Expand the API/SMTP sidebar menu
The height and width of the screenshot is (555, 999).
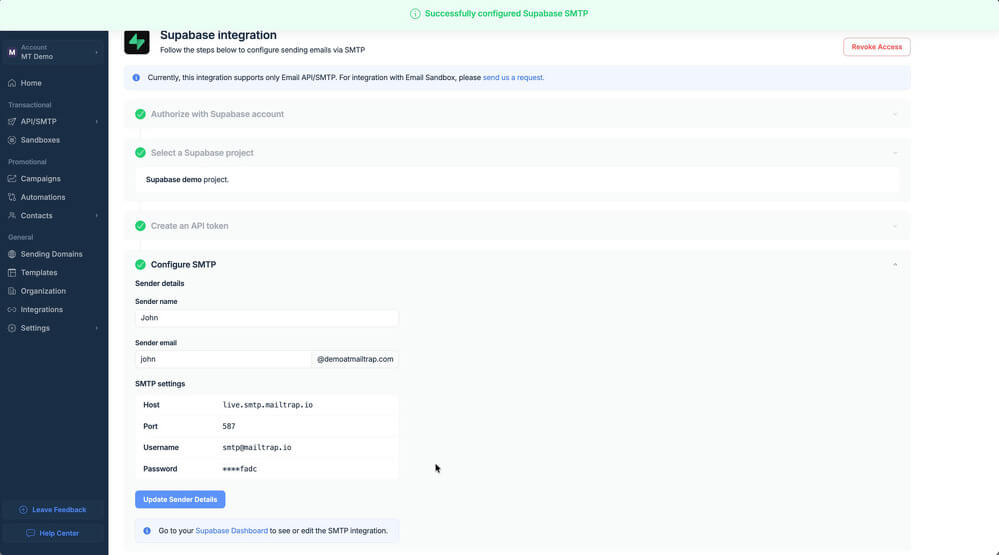click(x=54, y=122)
